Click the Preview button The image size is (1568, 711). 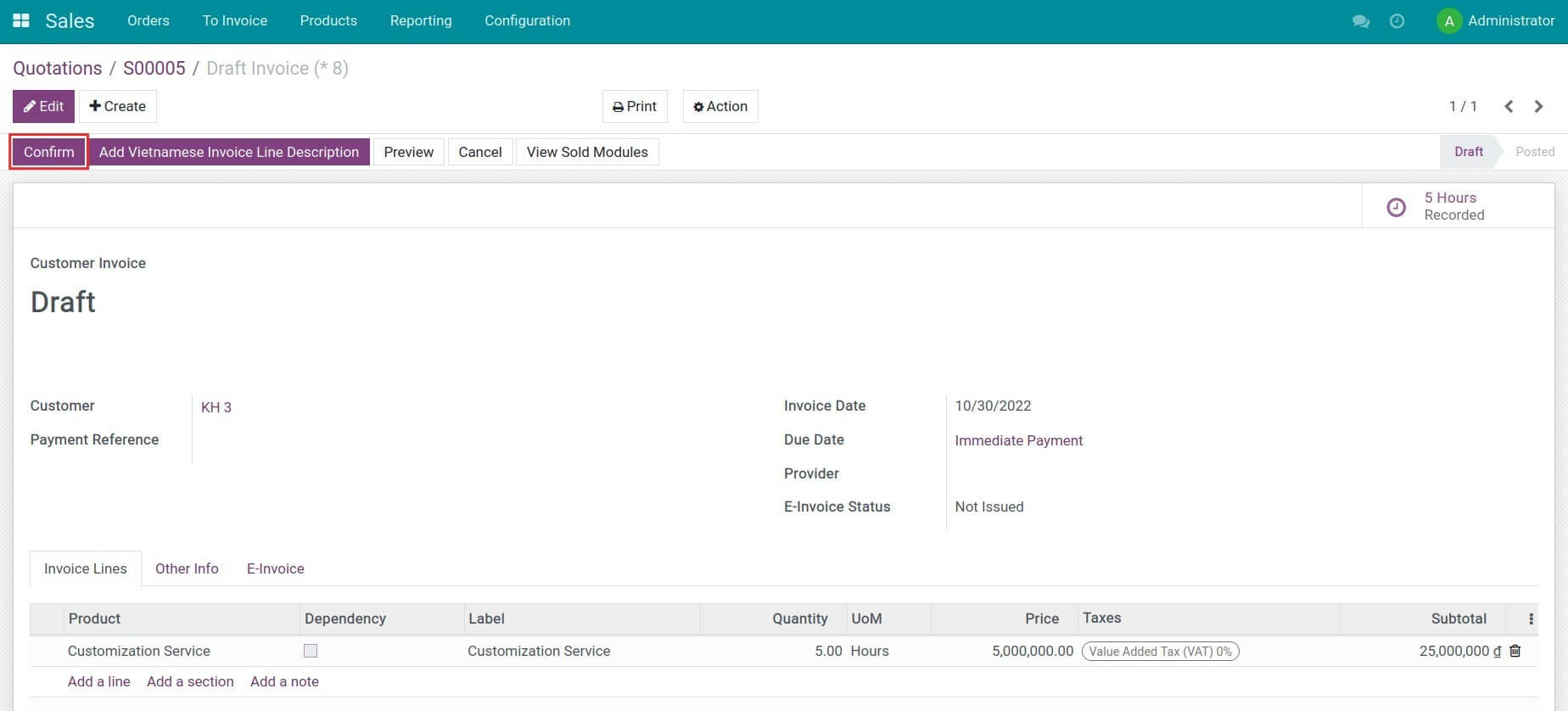(x=409, y=152)
